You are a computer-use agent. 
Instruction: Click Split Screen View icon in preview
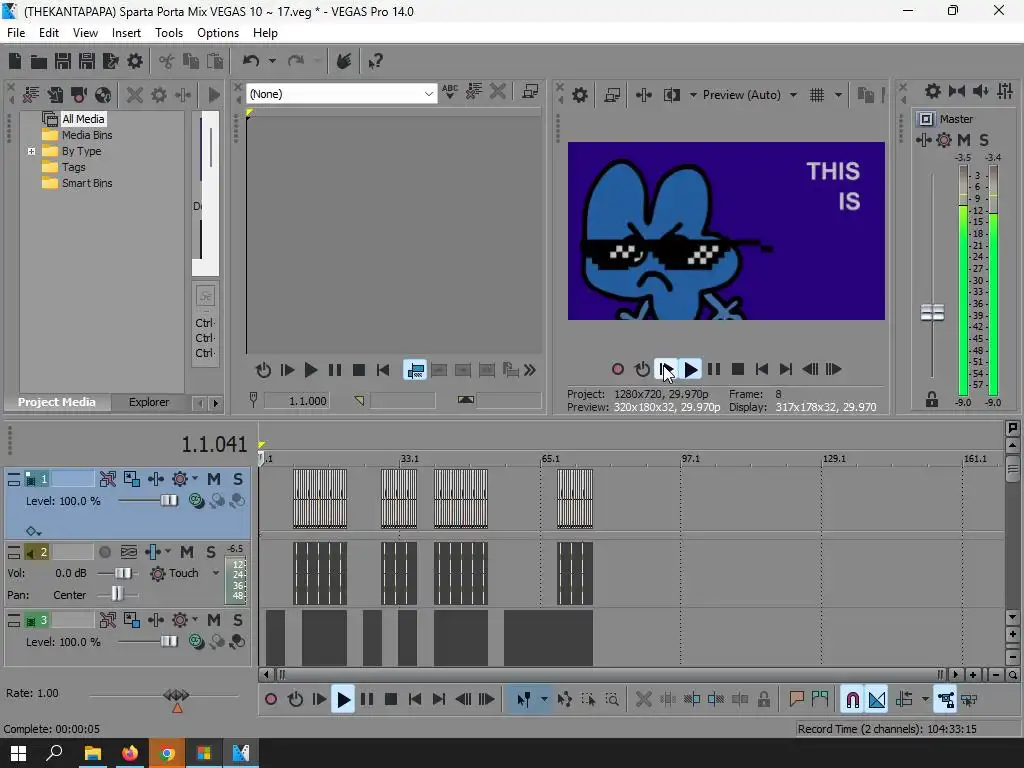click(672, 95)
